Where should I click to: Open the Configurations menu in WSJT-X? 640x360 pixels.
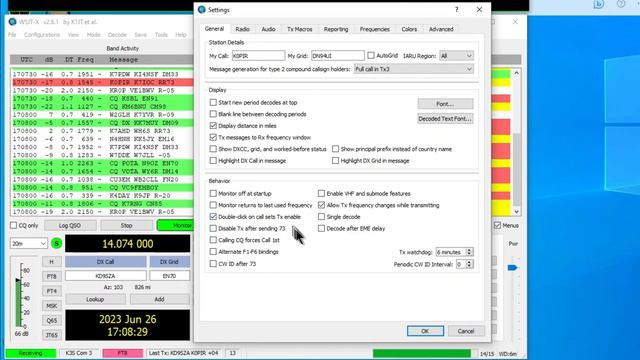point(42,35)
